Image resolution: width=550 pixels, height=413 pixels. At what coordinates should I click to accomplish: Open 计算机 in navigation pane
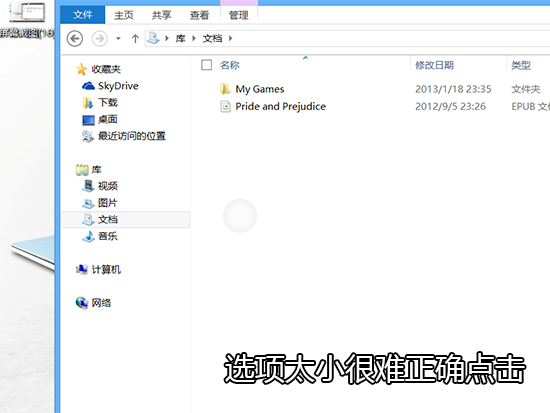(106, 269)
